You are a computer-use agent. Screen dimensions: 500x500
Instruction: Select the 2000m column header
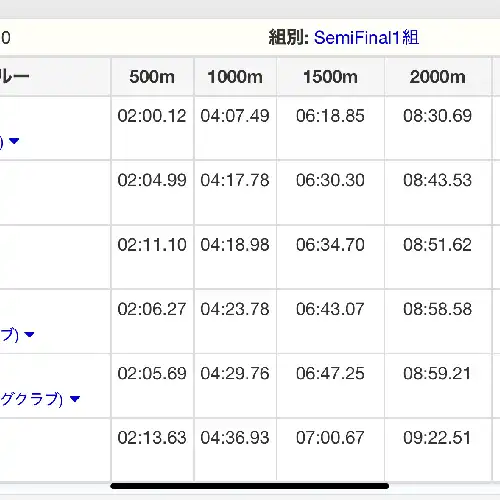[438, 77]
